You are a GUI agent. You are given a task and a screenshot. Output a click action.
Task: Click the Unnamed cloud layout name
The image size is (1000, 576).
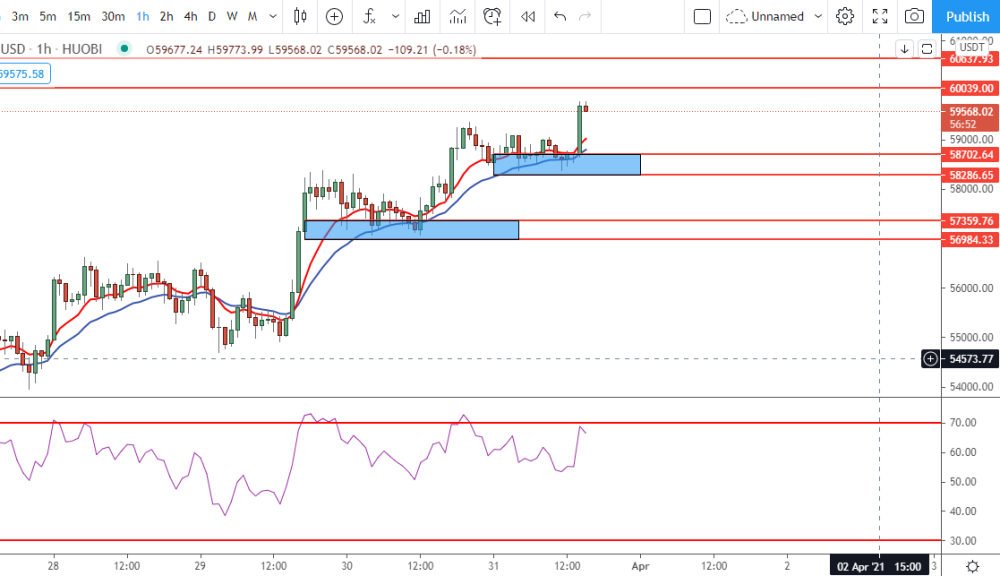(765, 17)
